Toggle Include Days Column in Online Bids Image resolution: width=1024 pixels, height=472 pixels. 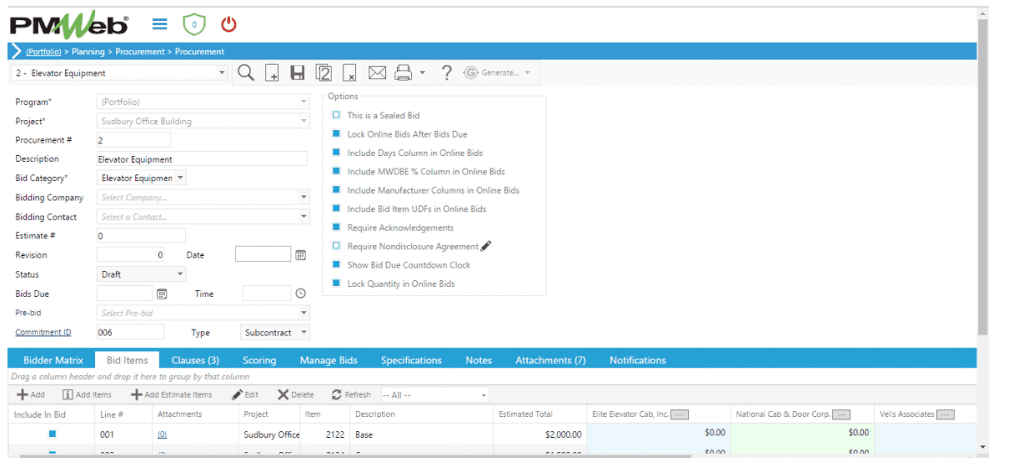coord(336,153)
